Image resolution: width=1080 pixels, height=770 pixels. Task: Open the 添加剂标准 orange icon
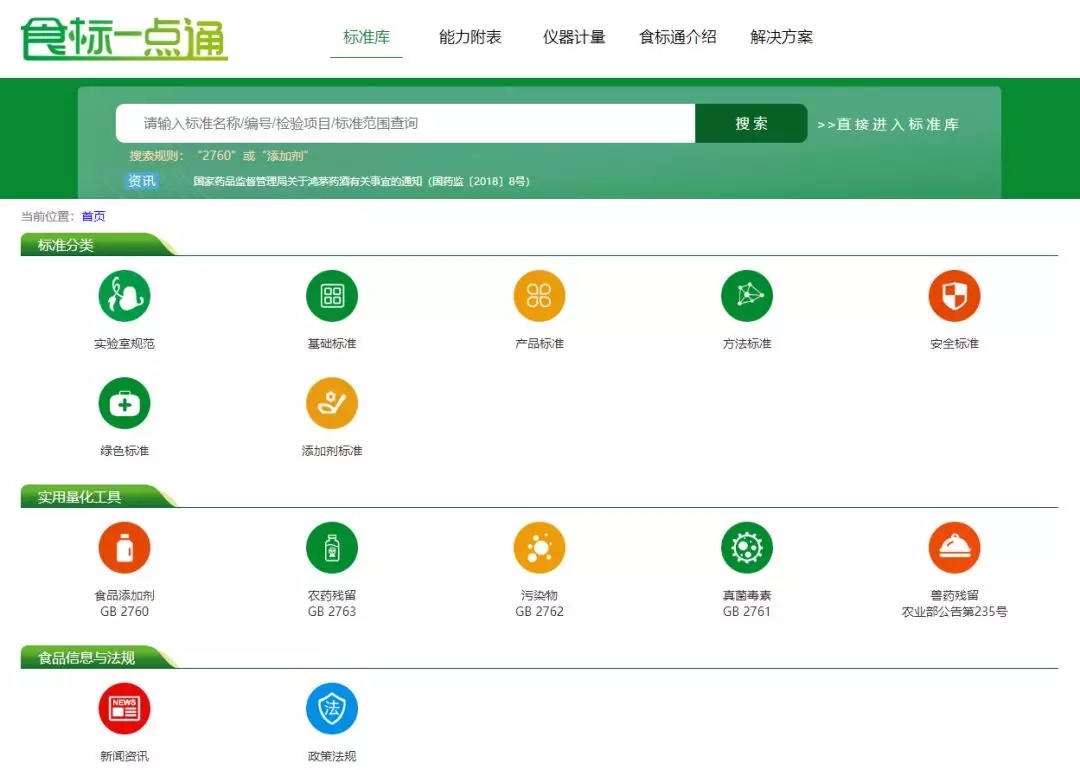(332, 403)
